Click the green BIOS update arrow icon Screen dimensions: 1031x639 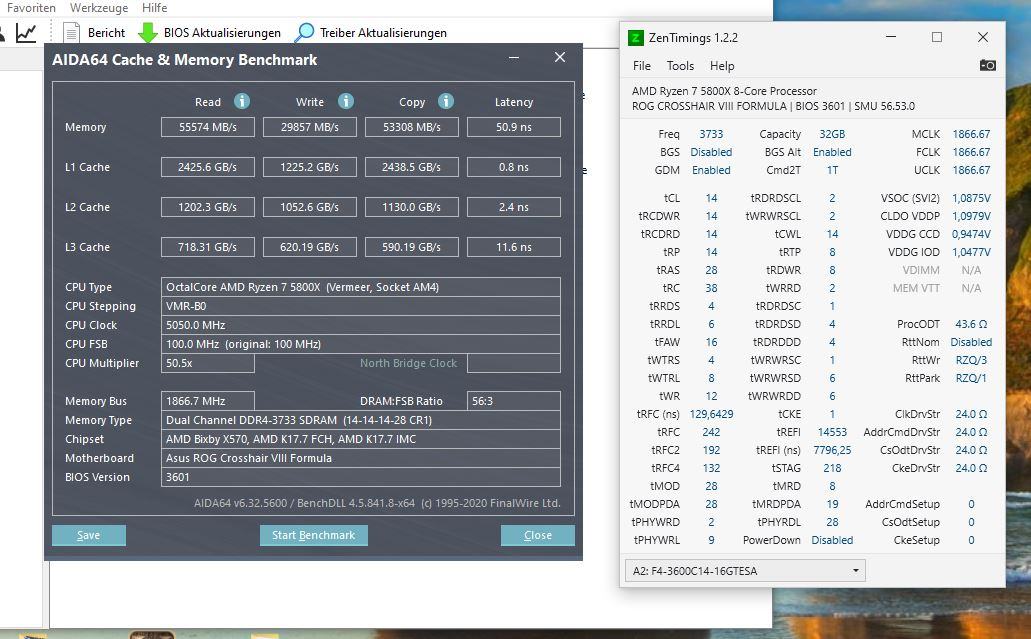[x=148, y=32]
